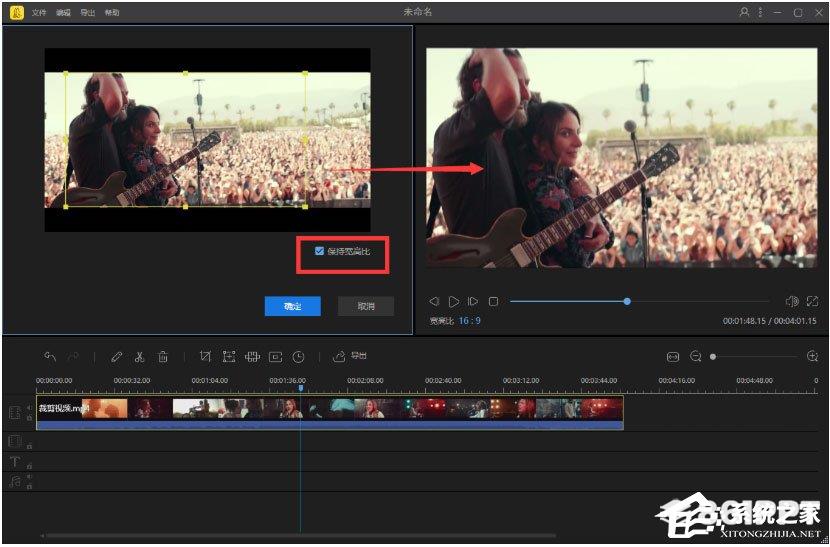Click the fullscreen preview icon

pyautogui.click(x=813, y=301)
